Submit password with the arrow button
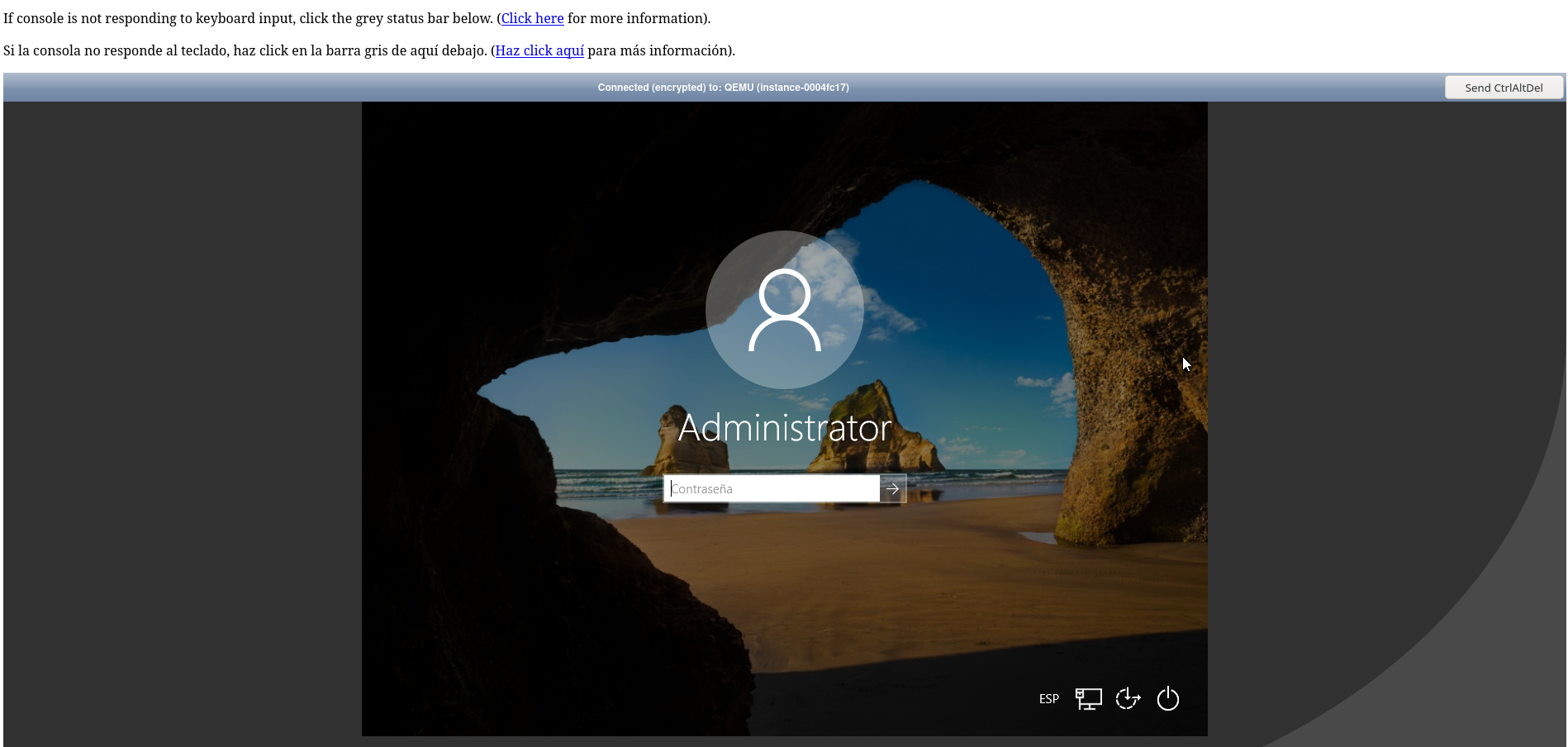This screenshot has height=747, width=1568. (892, 488)
